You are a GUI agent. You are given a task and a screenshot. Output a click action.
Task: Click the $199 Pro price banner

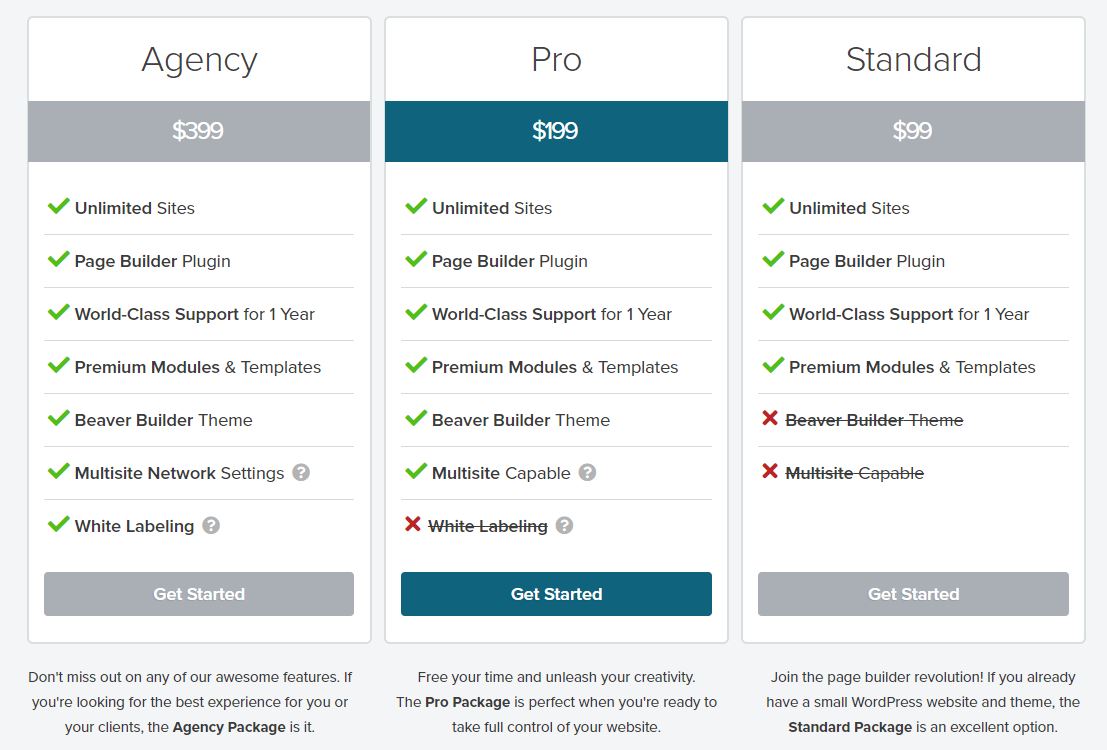pos(556,131)
